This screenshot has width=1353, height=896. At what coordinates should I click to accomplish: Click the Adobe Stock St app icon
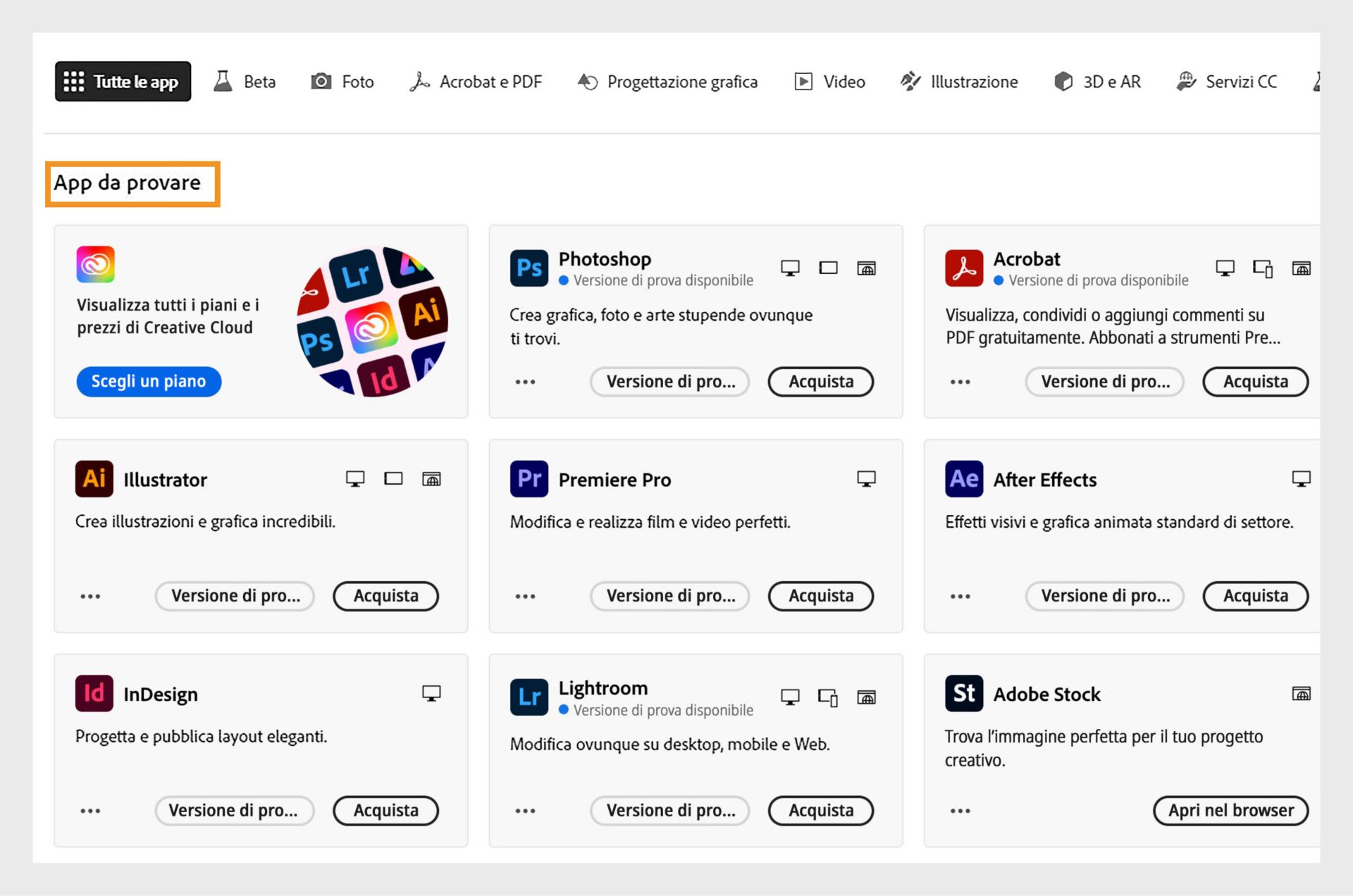[963, 694]
